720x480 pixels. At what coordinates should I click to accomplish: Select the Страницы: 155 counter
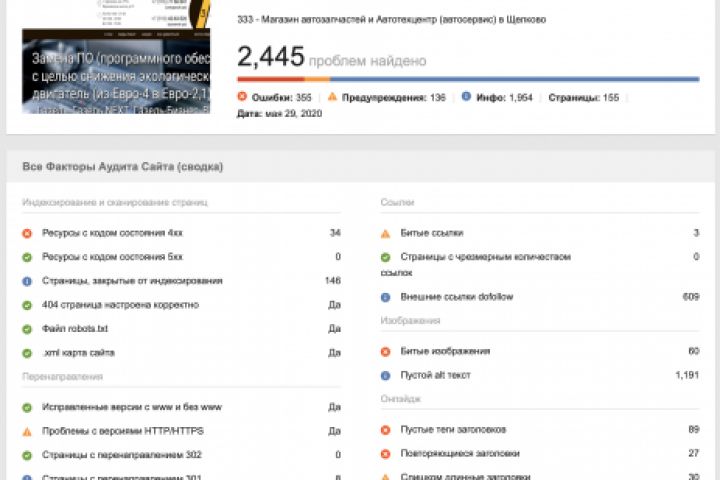click(584, 97)
